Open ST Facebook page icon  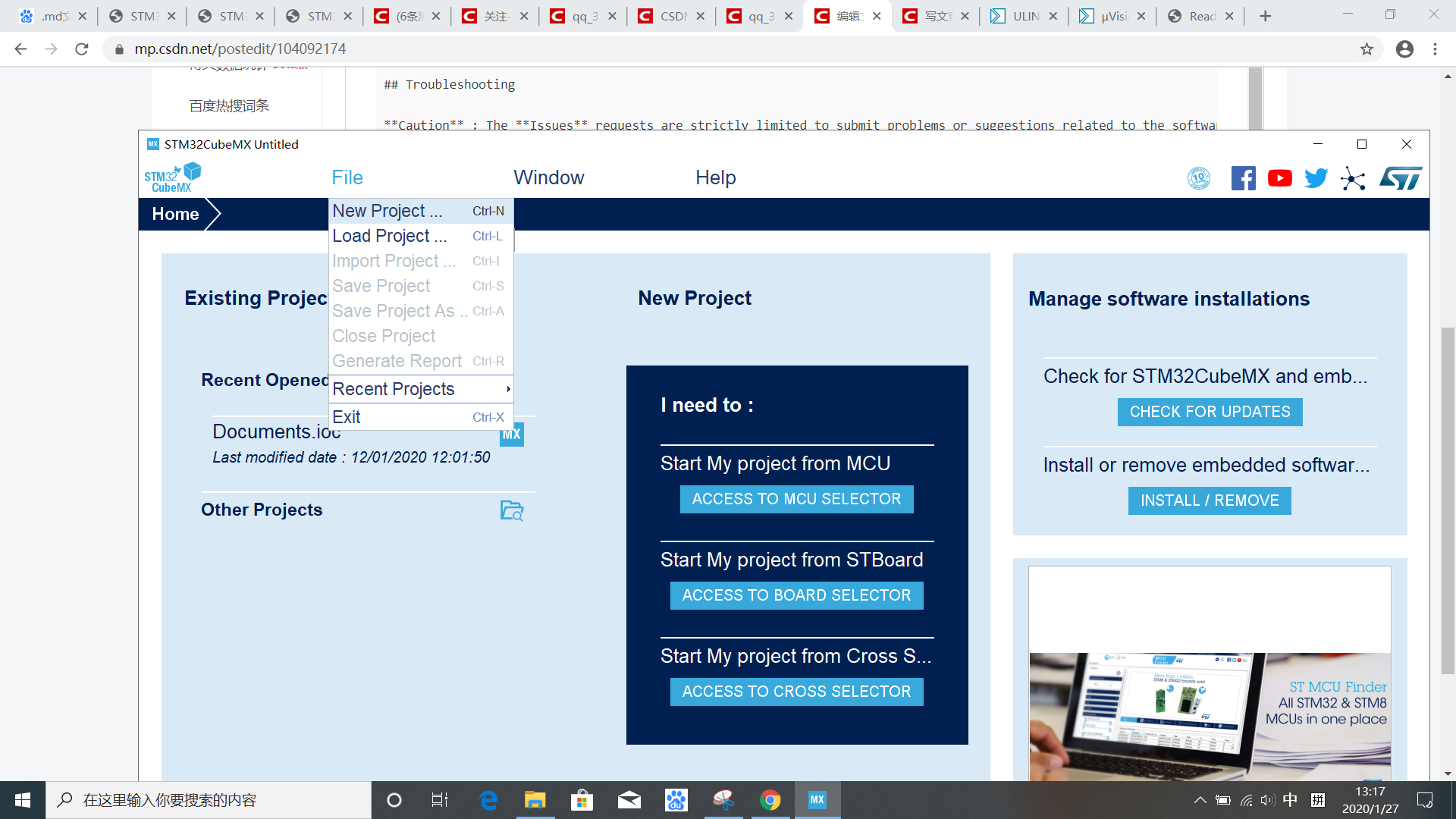point(1243,178)
